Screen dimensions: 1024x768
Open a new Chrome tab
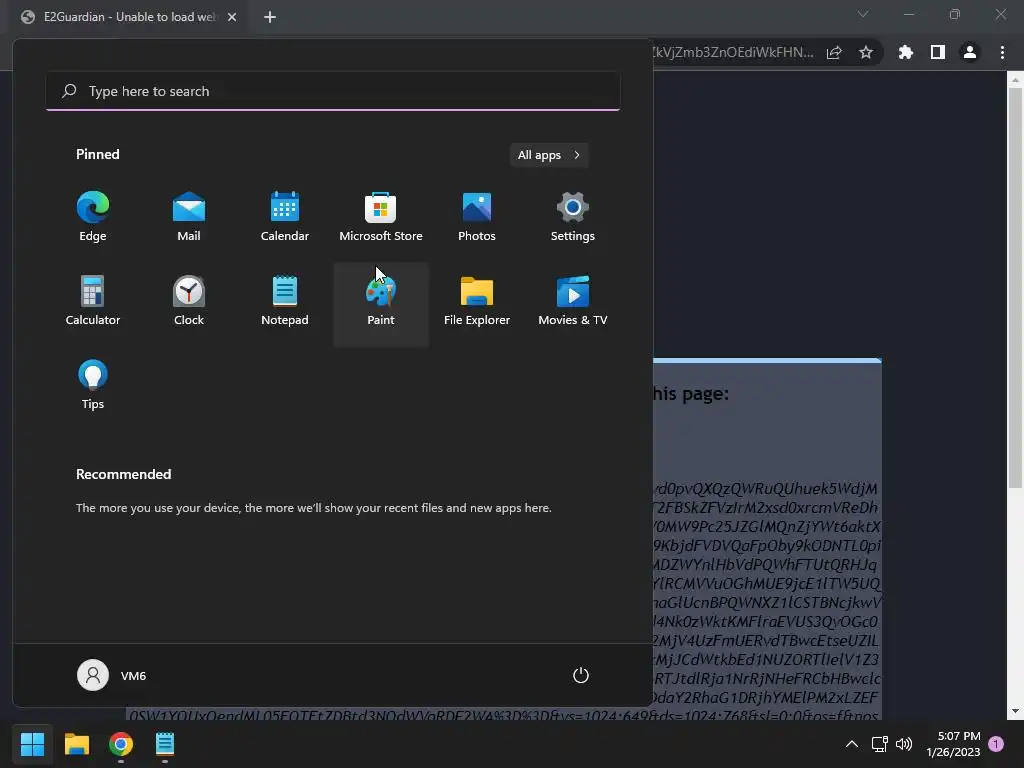pyautogui.click(x=270, y=17)
